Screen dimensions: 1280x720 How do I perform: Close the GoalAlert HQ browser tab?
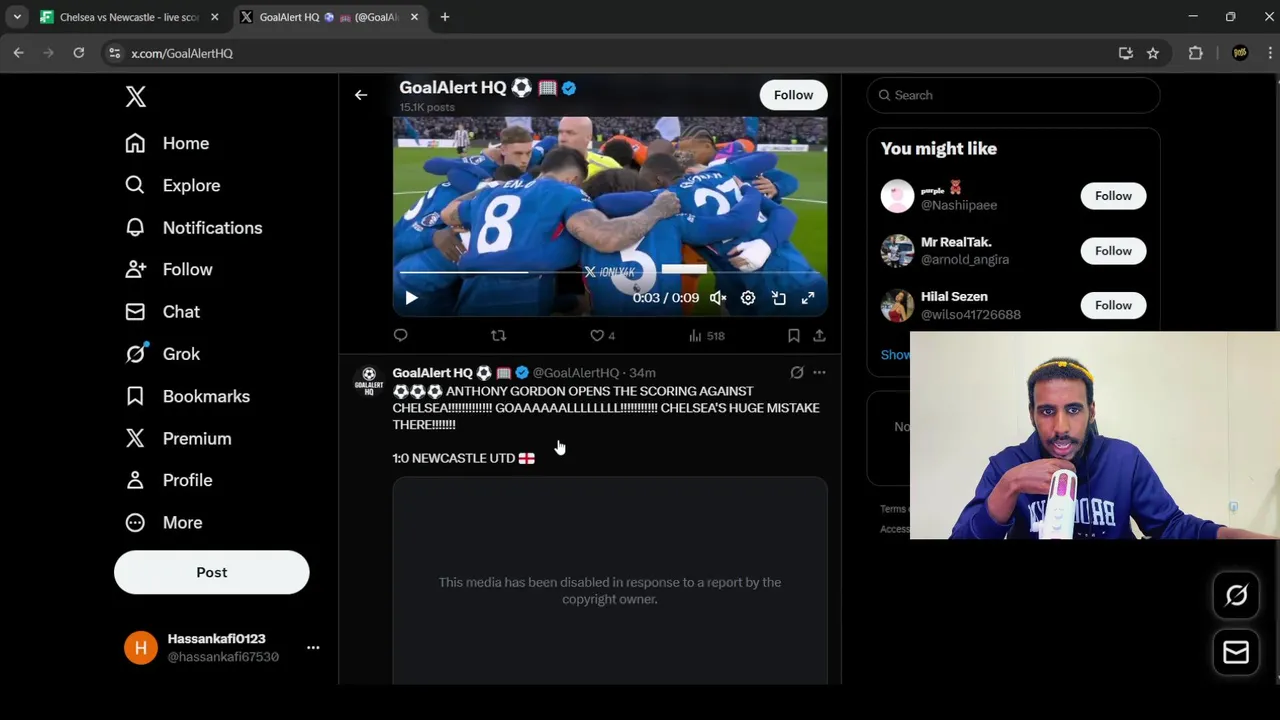click(414, 17)
